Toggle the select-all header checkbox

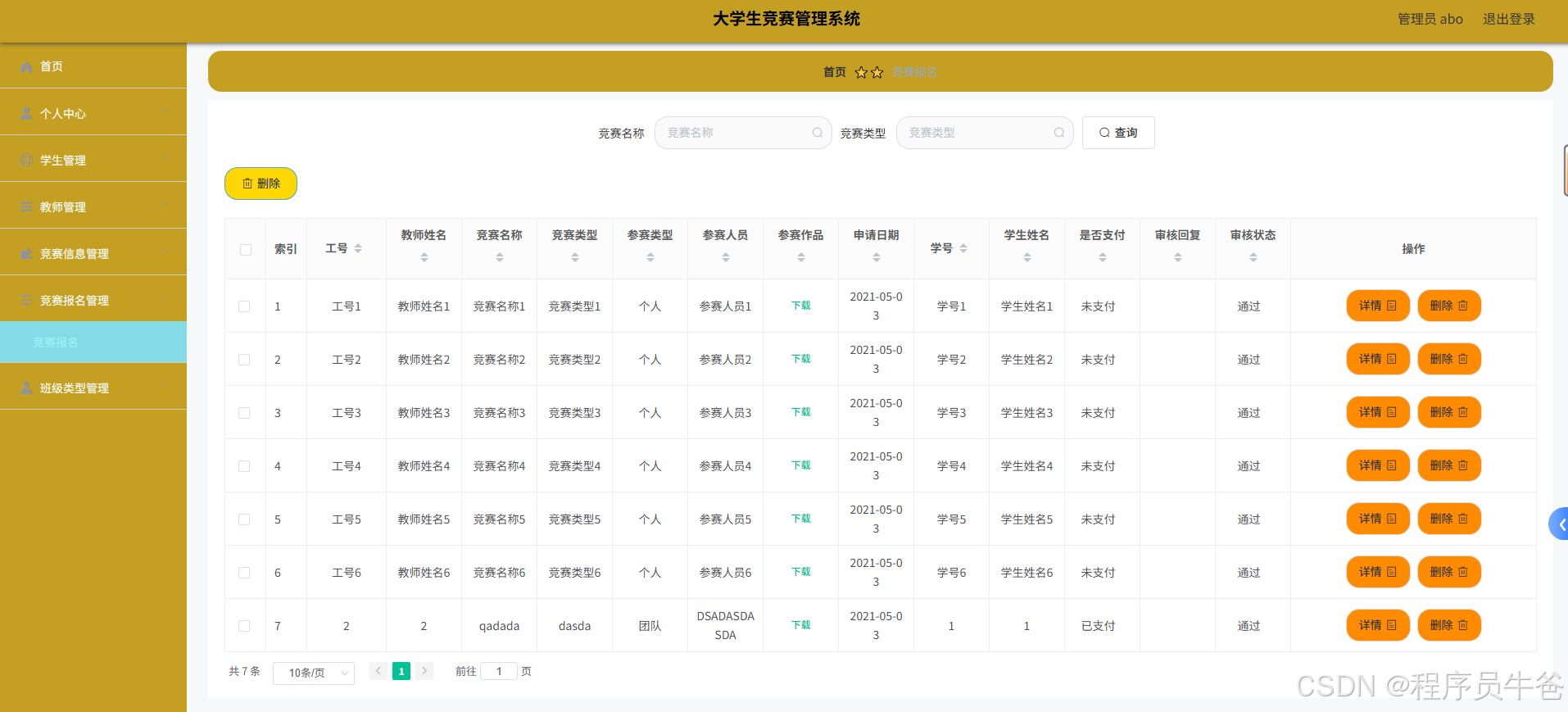(x=246, y=250)
